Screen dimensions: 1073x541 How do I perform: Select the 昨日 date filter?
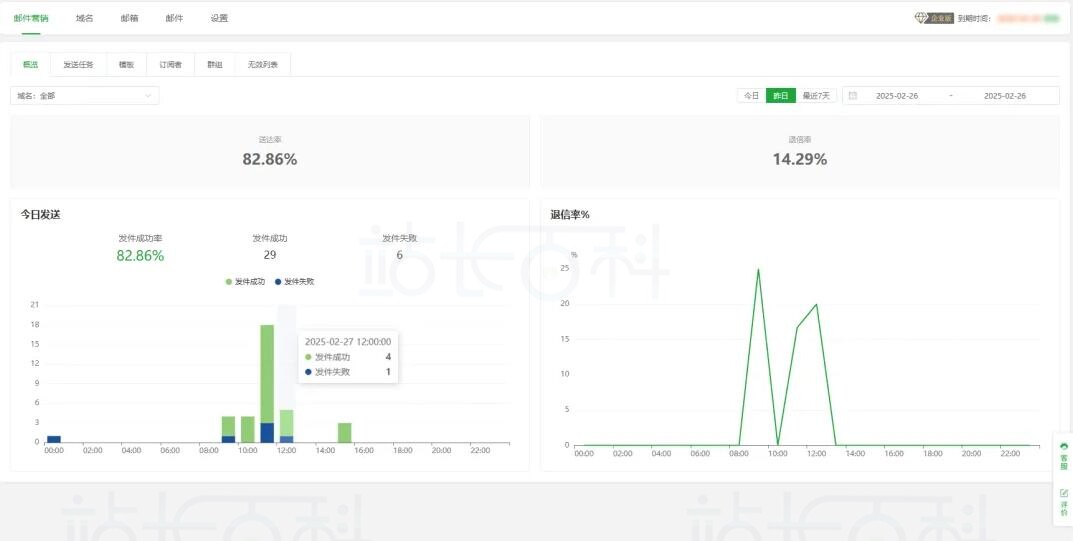[780, 96]
